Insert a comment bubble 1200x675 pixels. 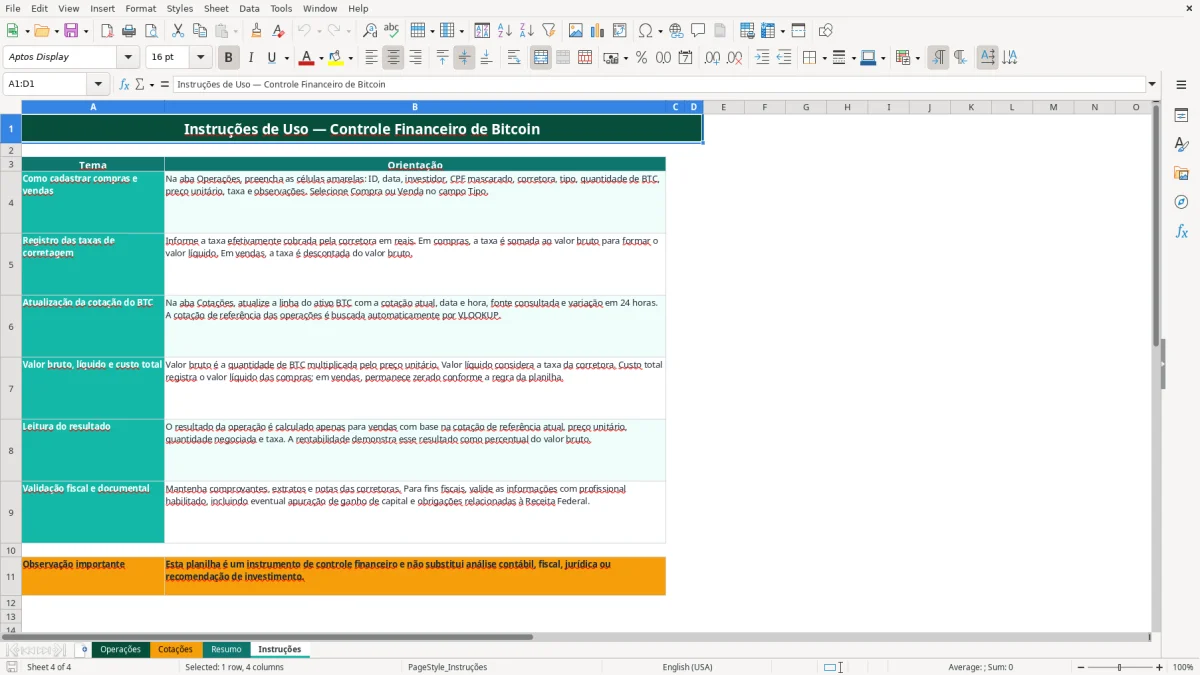click(x=698, y=31)
